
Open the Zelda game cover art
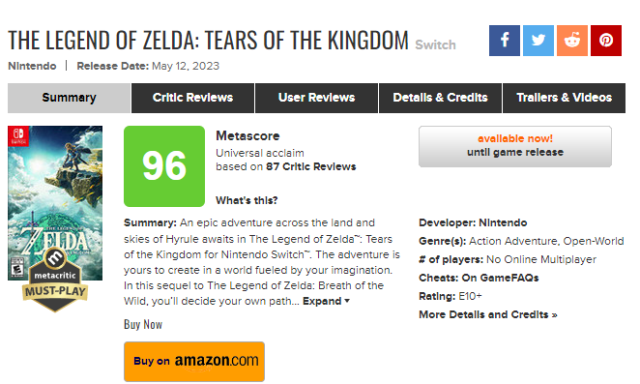click(55, 203)
